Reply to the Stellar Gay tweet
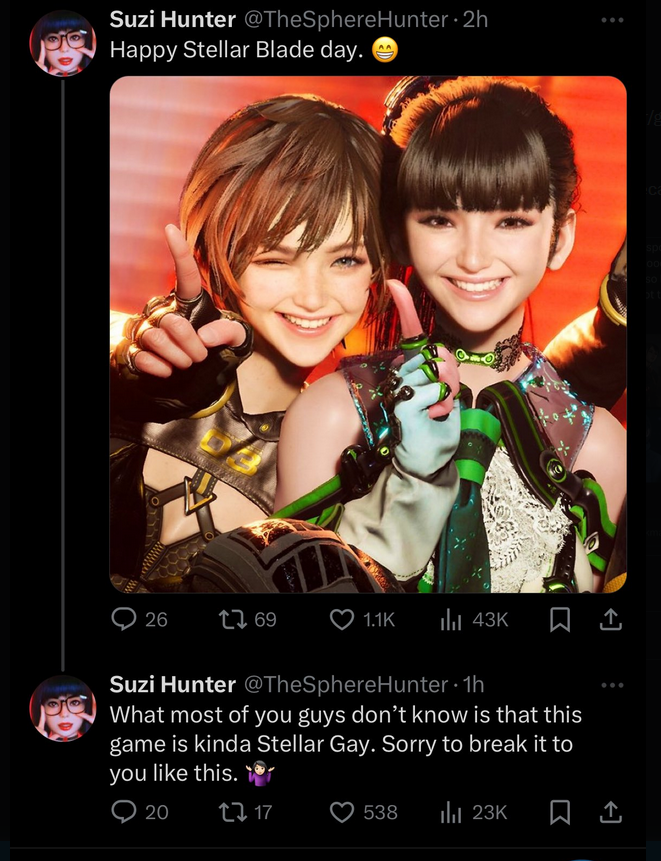This screenshot has width=661, height=861. pos(139,812)
